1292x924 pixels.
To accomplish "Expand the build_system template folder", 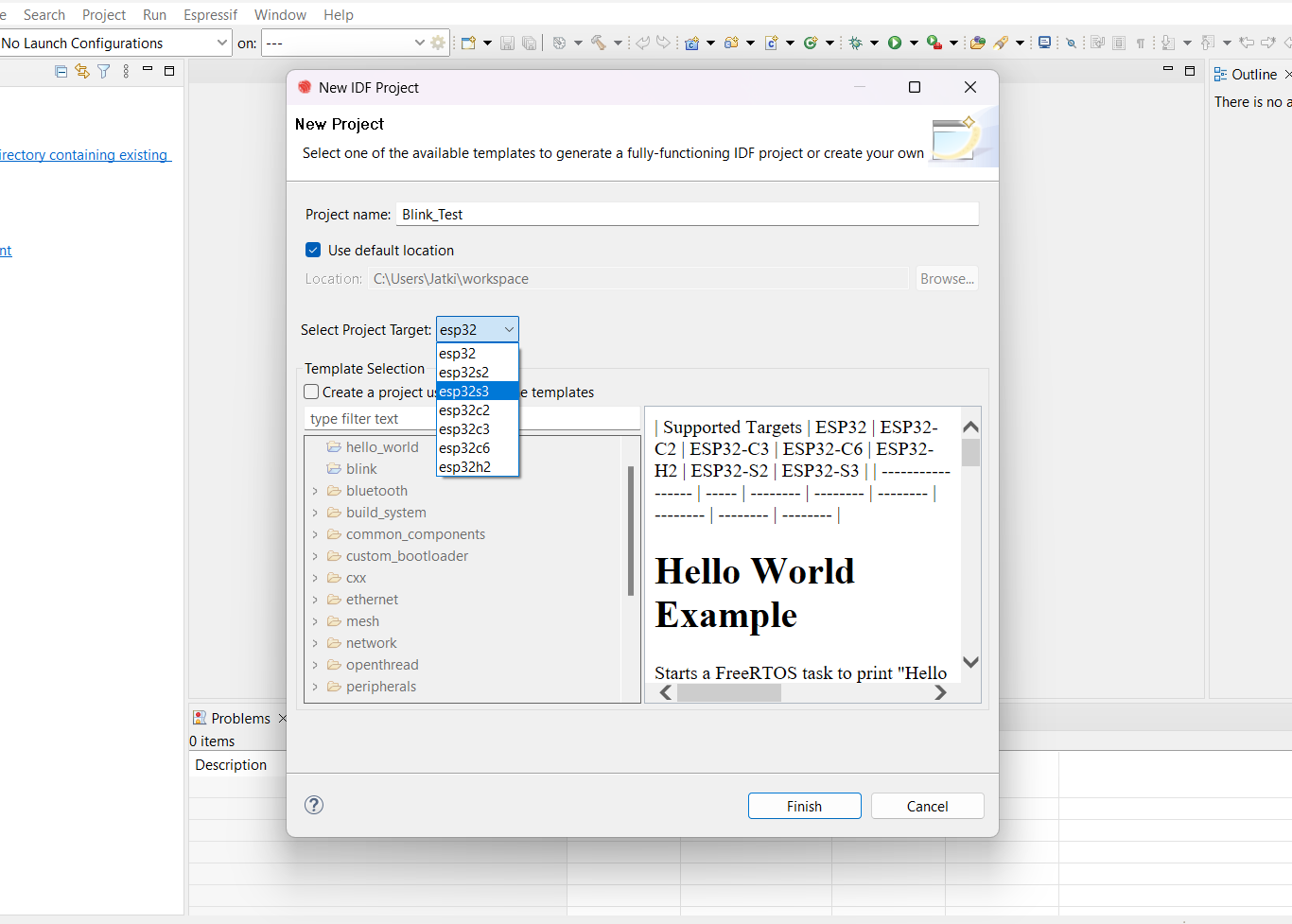I will click(x=315, y=513).
